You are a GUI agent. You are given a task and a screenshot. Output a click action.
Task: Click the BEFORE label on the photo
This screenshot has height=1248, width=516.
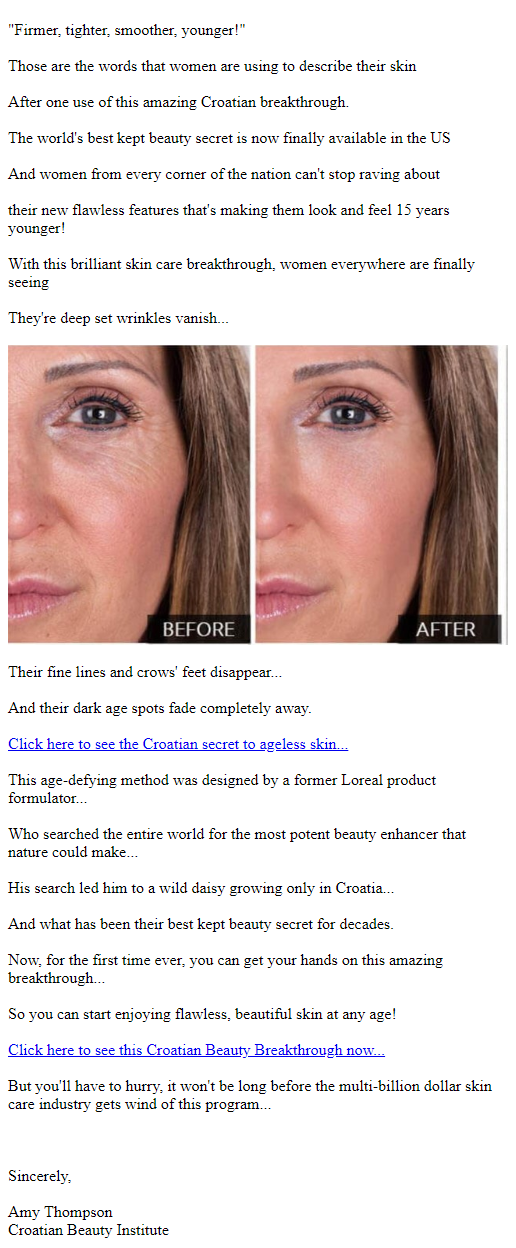coord(198,629)
